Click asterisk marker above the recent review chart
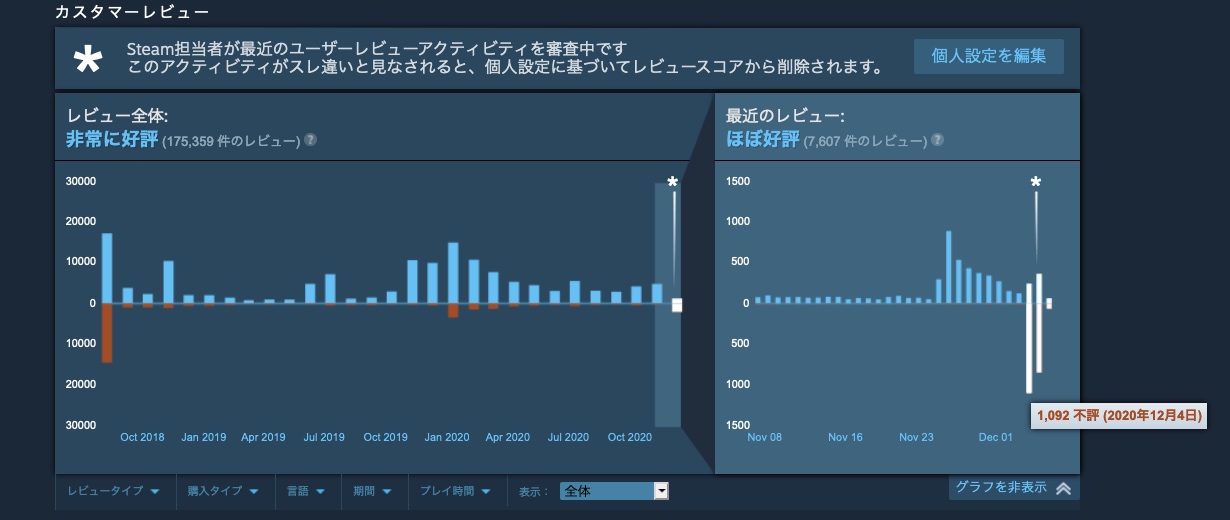 [x=1036, y=183]
